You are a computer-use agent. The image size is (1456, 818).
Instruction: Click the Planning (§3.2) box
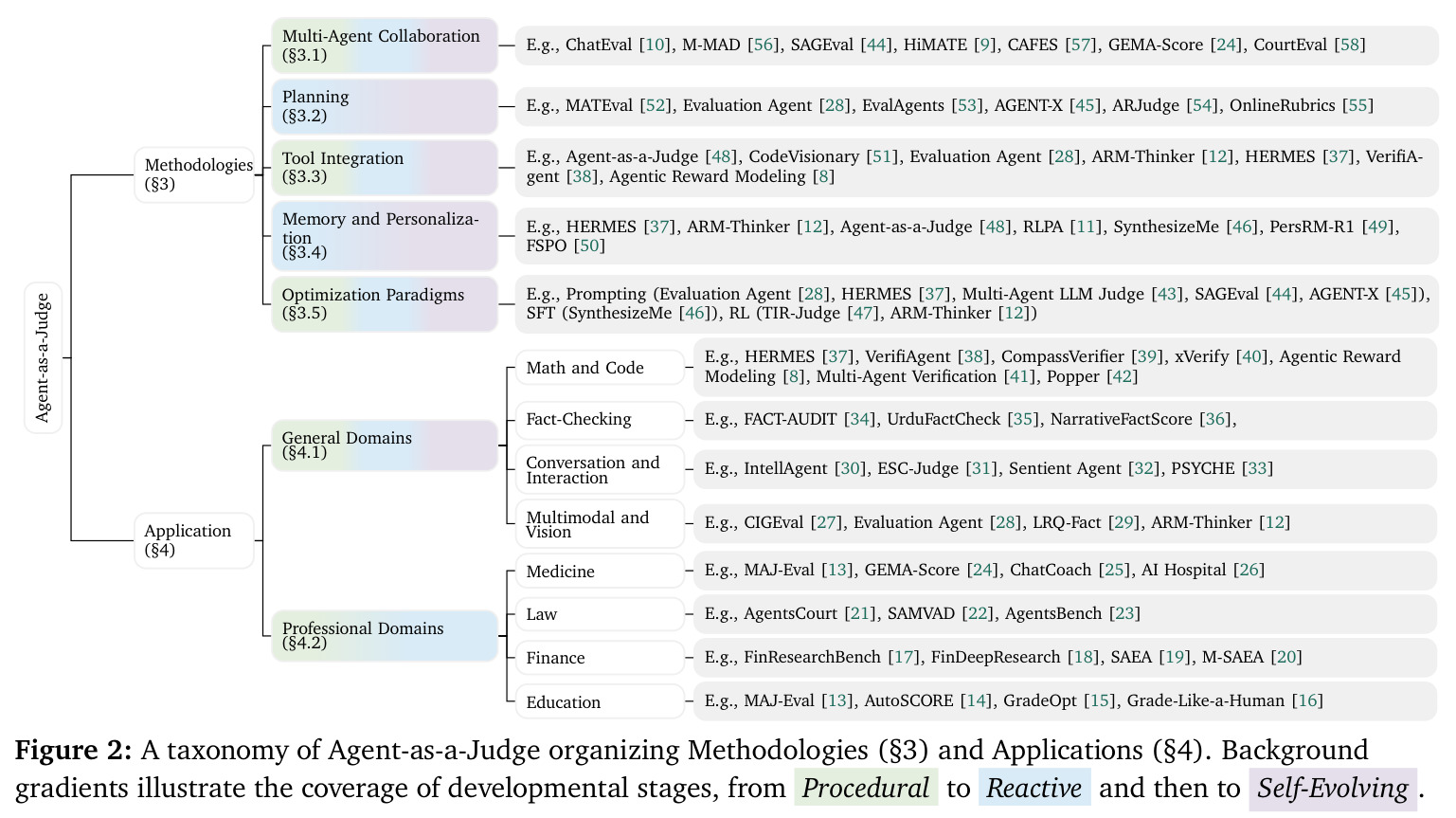(385, 106)
